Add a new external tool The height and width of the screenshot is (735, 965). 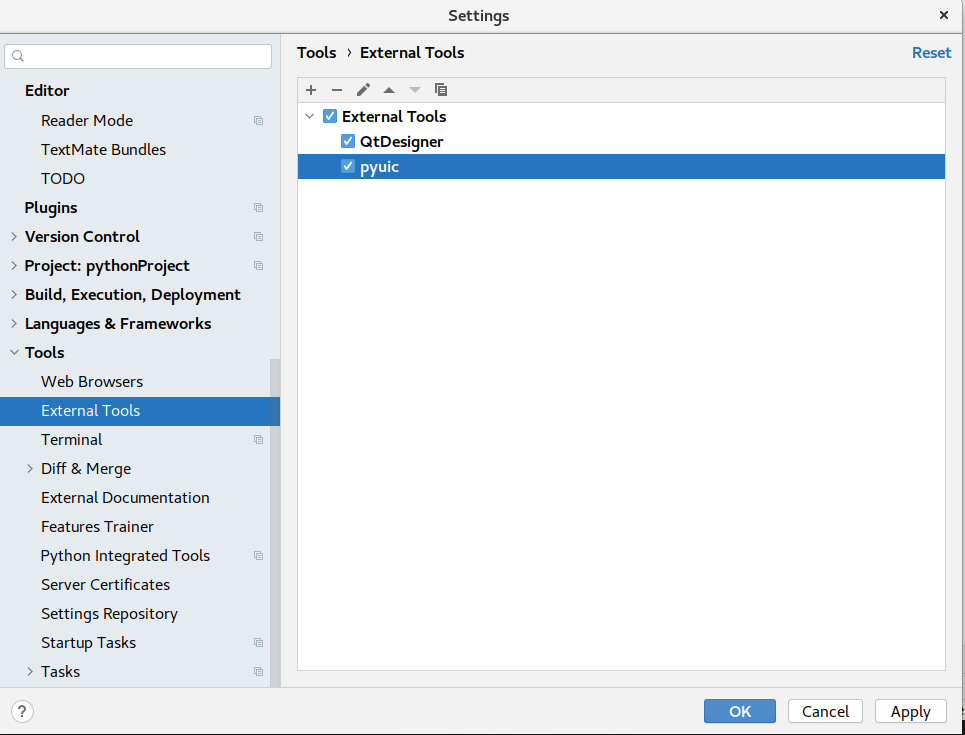311,90
